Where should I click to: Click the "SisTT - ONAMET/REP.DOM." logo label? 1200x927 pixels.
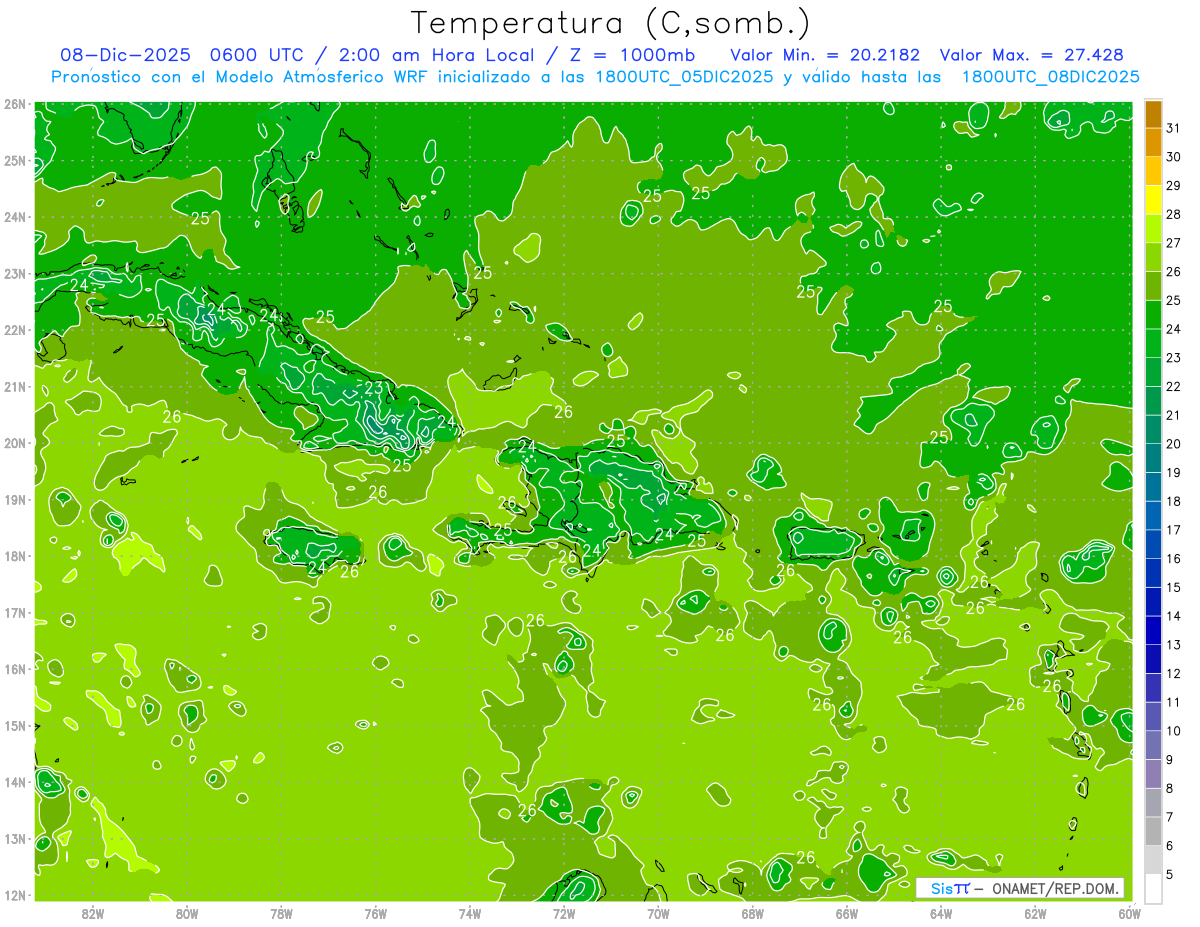(1020, 888)
